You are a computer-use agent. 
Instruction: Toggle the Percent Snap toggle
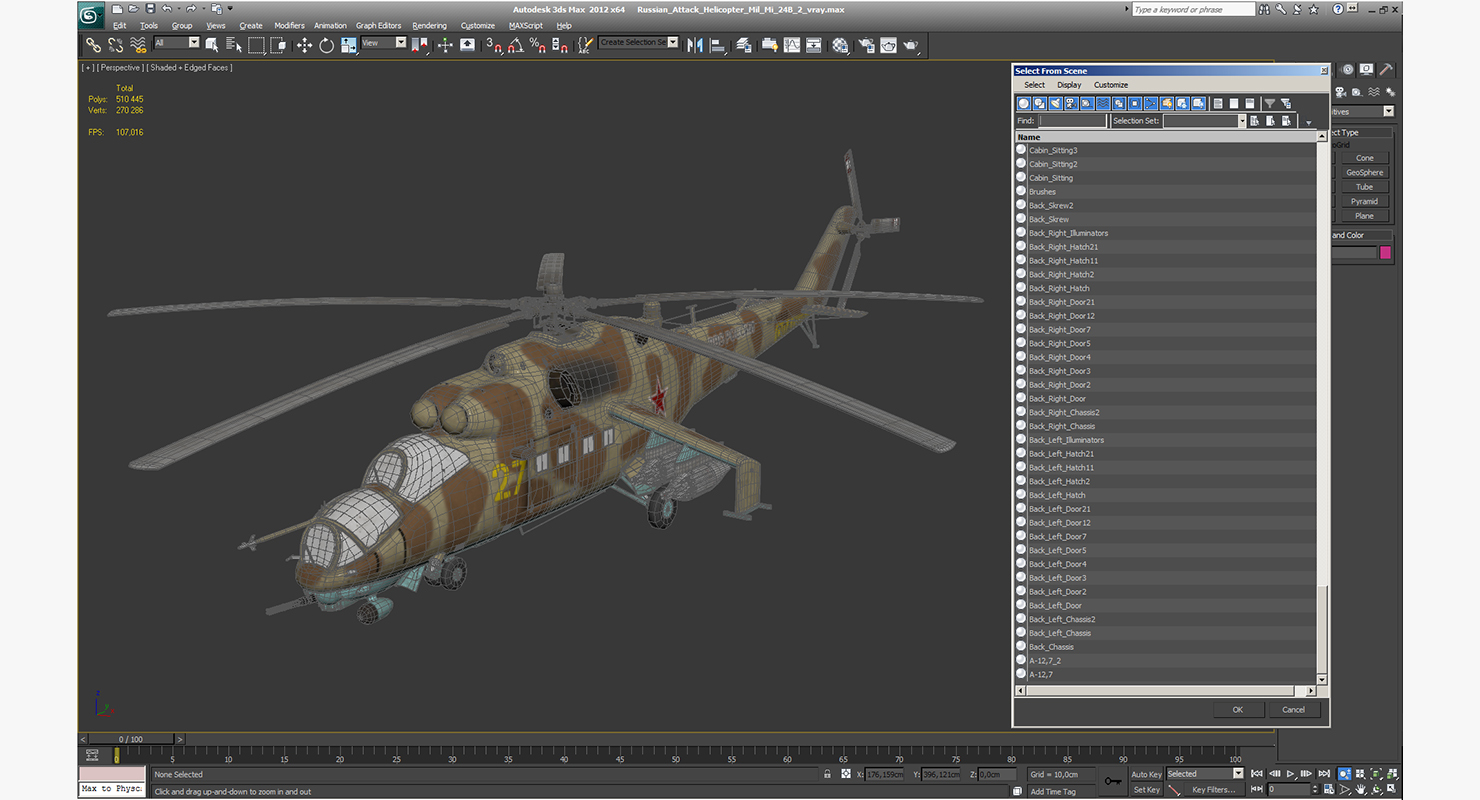coord(537,45)
